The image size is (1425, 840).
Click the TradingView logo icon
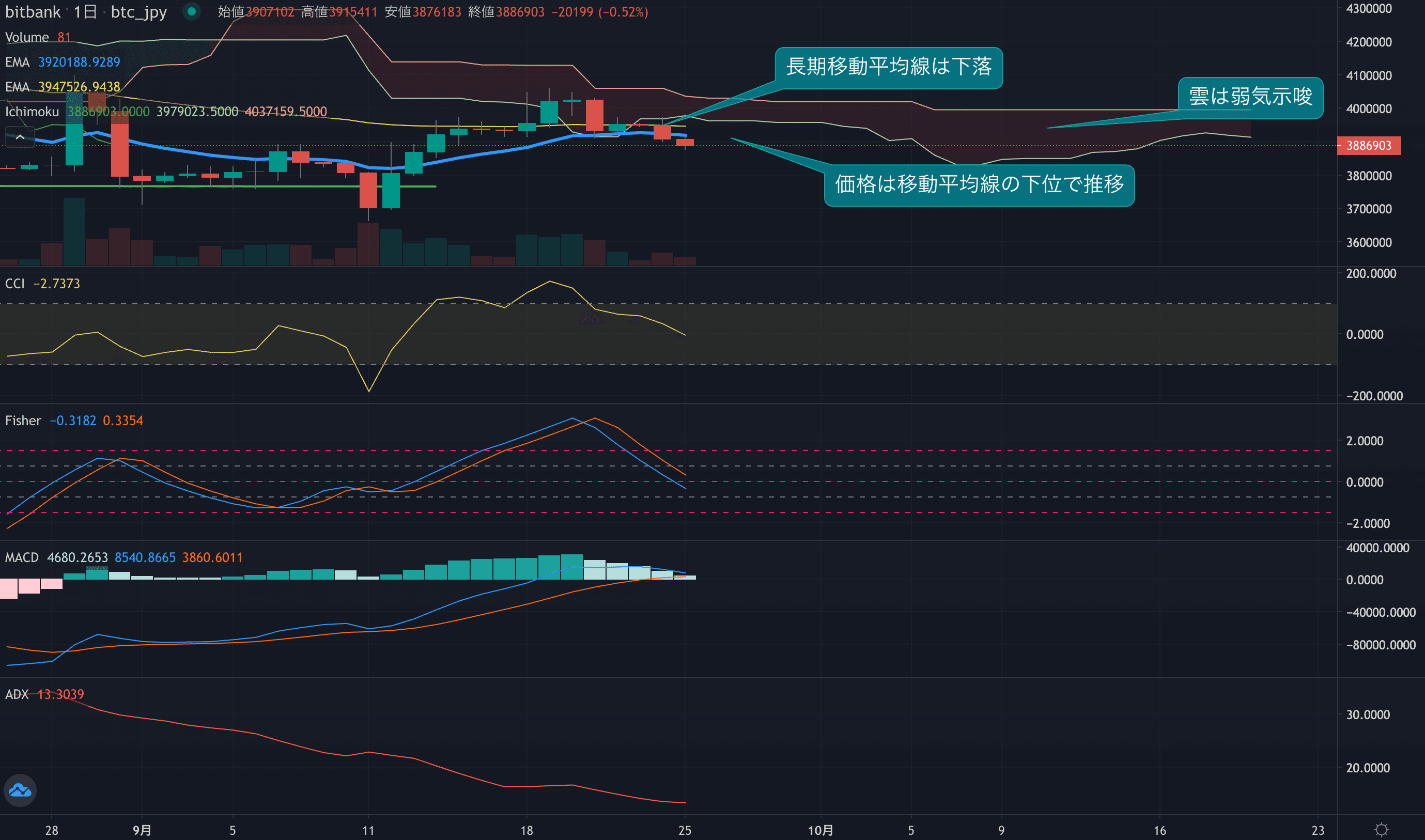[20, 790]
